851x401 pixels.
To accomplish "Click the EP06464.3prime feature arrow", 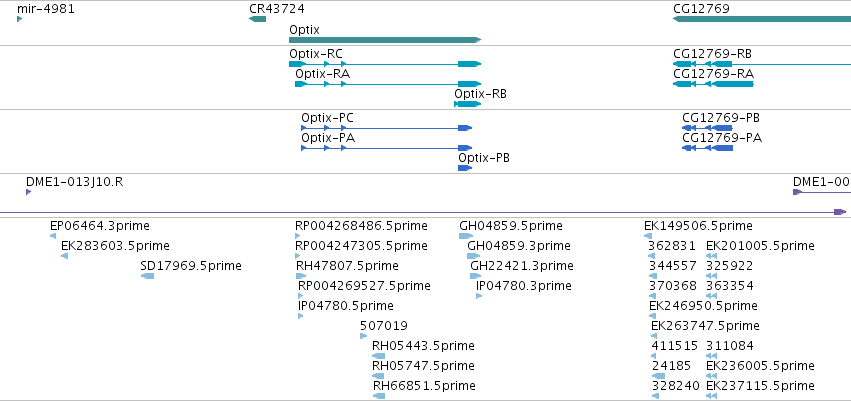I will (53, 236).
